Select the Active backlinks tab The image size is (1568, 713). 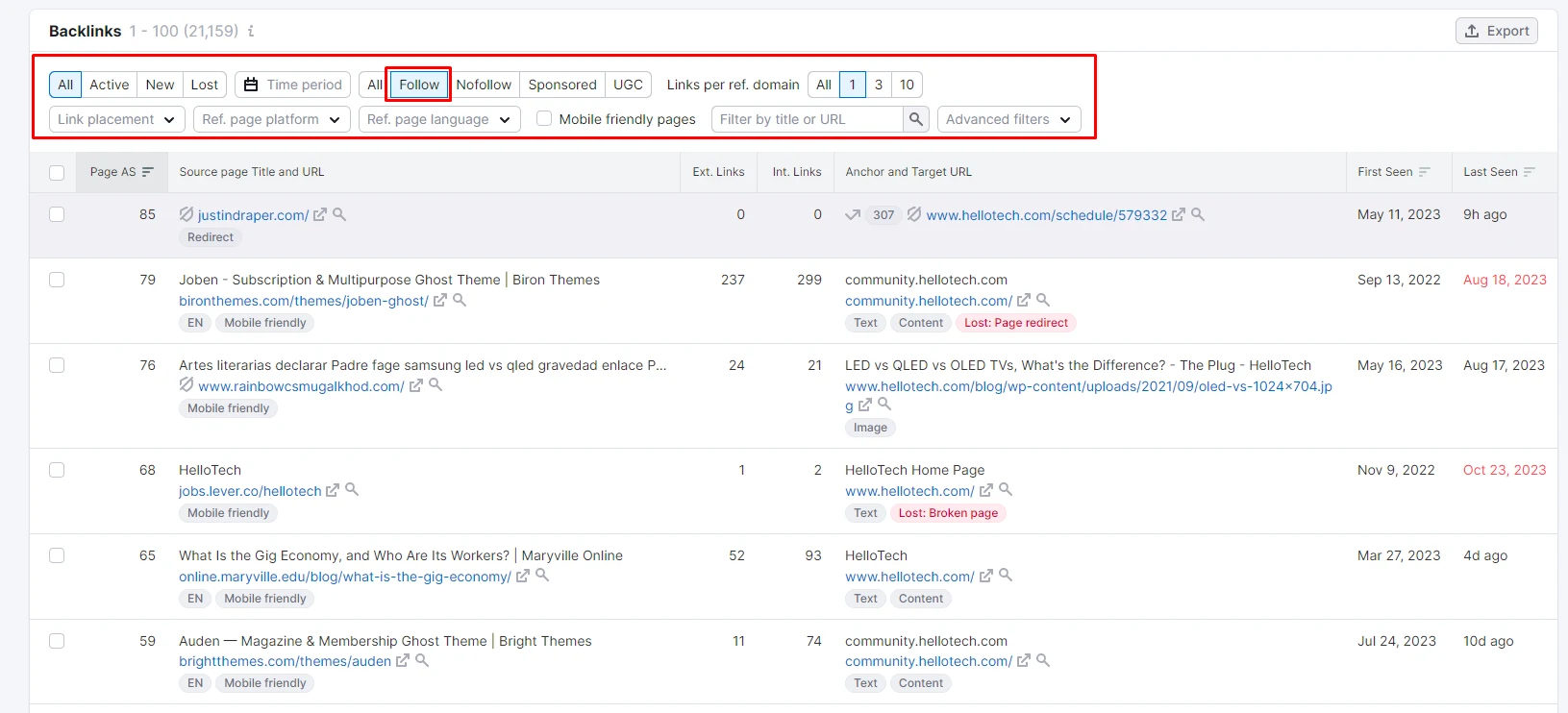[110, 85]
